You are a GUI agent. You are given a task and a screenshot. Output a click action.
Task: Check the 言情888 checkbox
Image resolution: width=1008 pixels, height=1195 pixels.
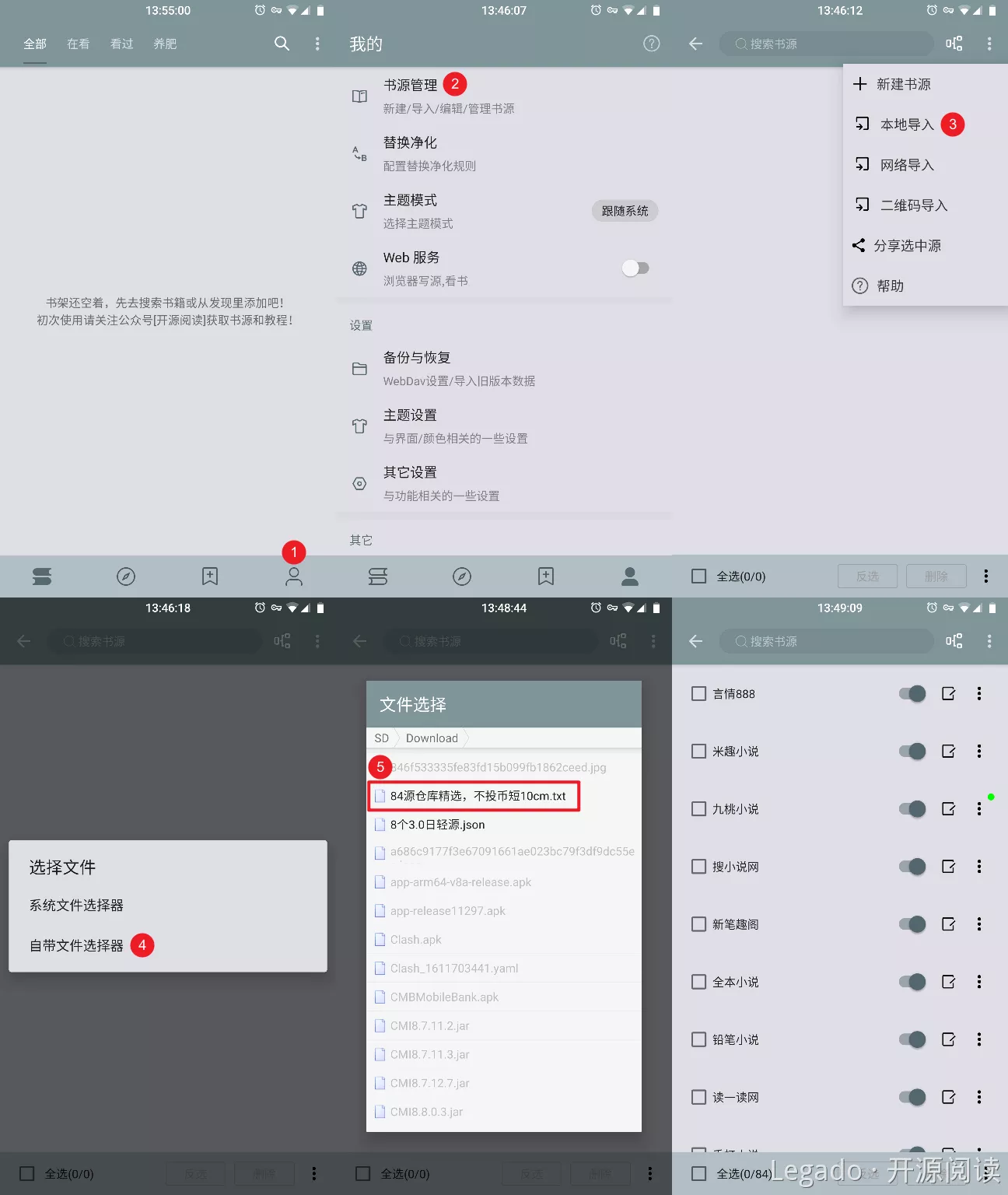698,694
